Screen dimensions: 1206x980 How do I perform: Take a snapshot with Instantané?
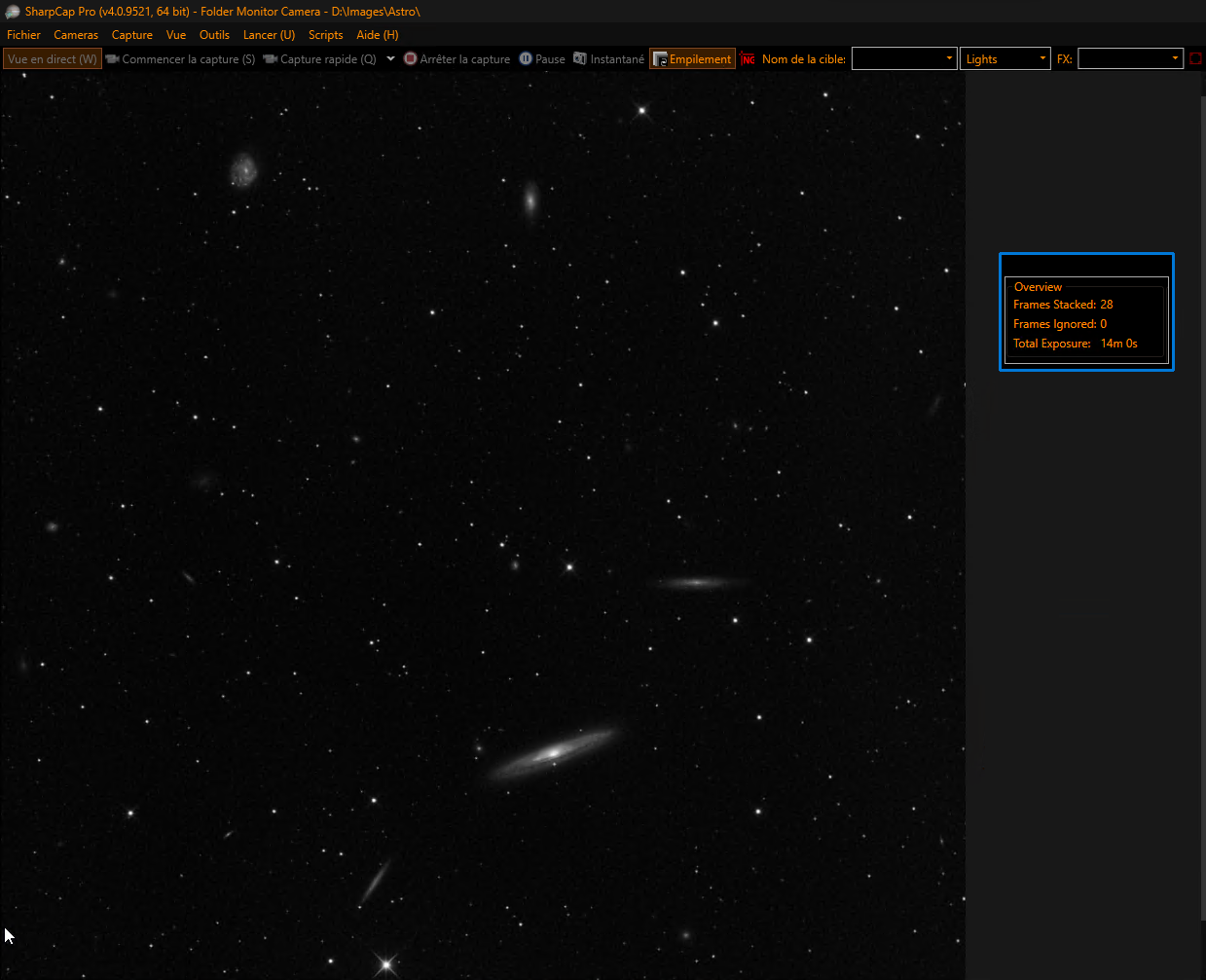[x=609, y=59]
